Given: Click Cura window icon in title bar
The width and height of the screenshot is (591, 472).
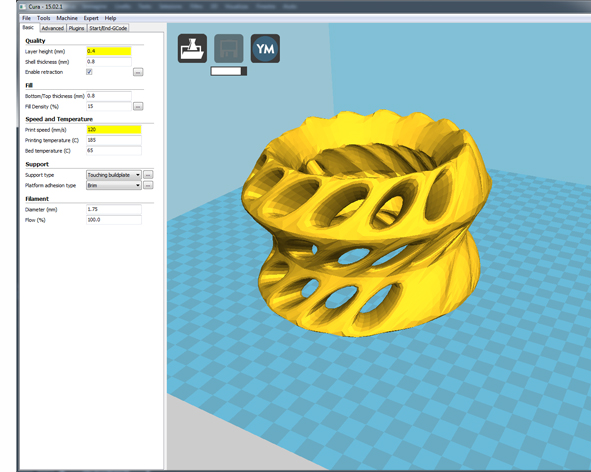Looking at the screenshot, I should point(22,7).
